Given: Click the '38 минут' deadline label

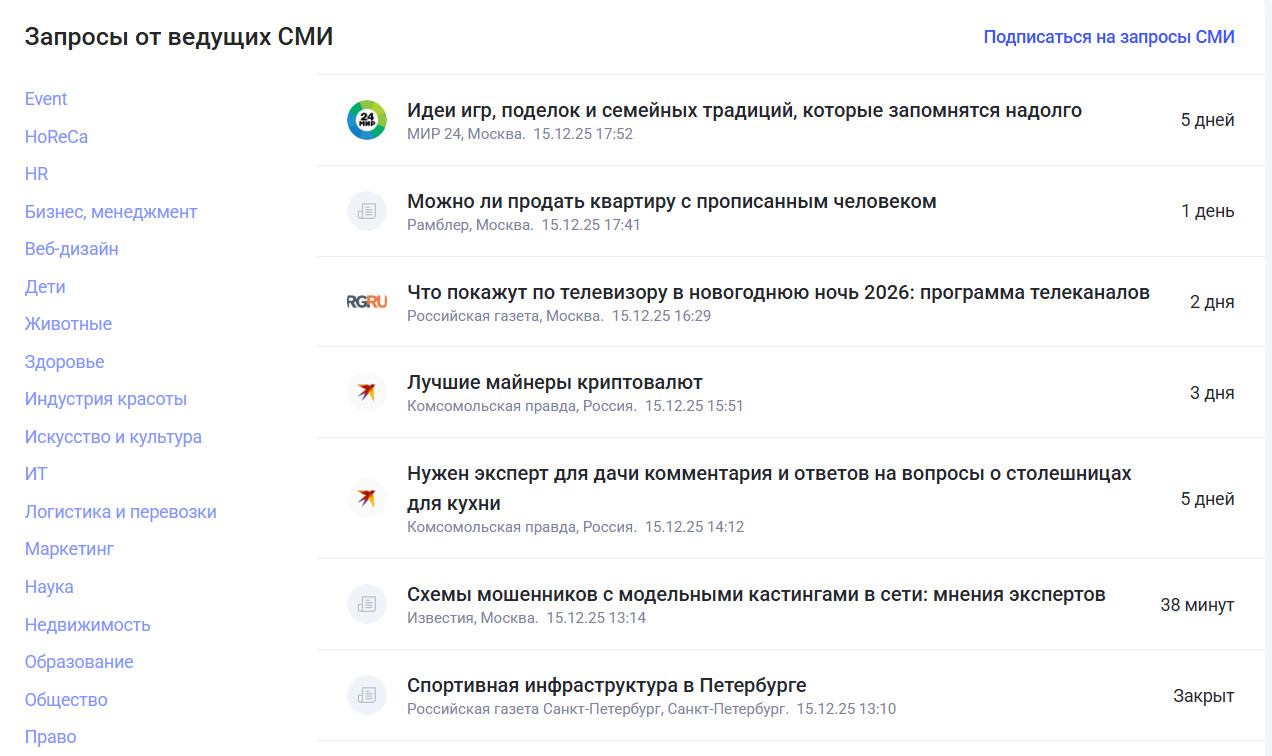Looking at the screenshot, I should [1197, 605].
